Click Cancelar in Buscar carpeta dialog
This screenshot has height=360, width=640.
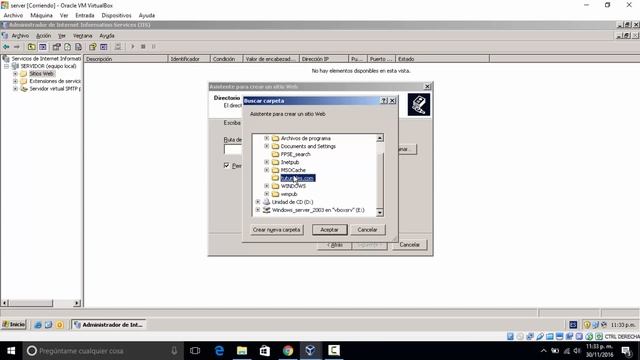pos(367,230)
